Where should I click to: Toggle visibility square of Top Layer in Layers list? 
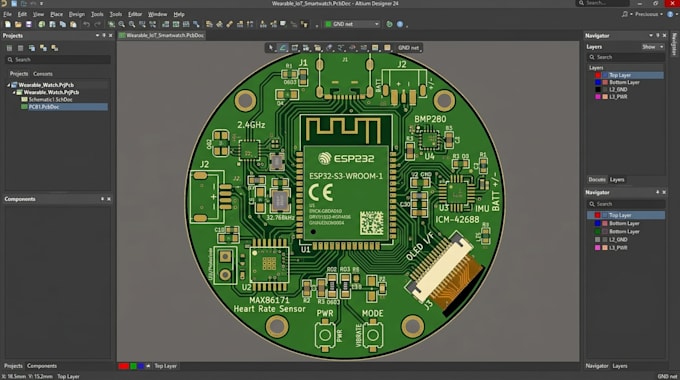point(605,75)
